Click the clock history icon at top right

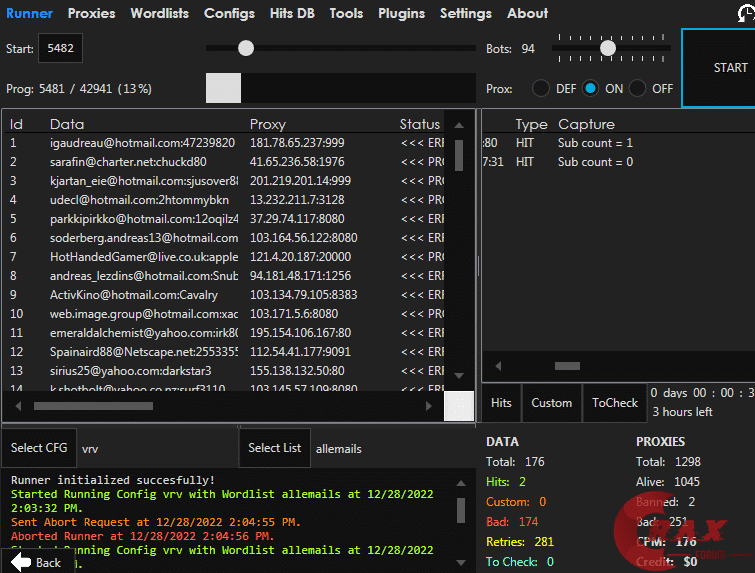click(x=746, y=14)
